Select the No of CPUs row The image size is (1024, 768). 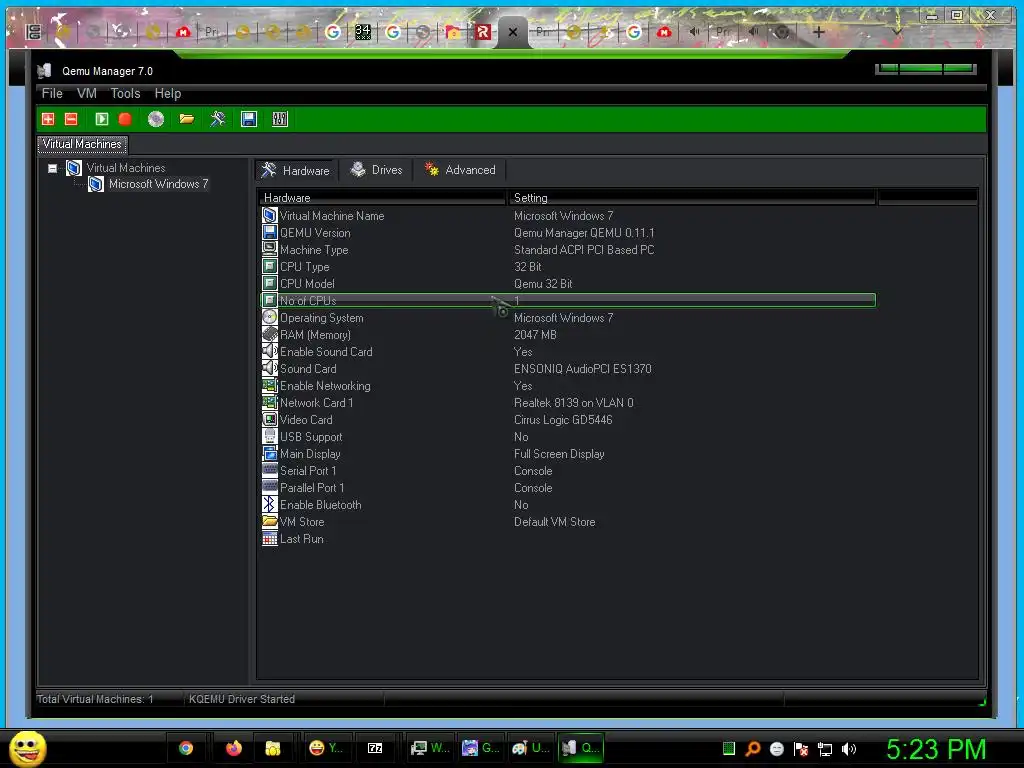[x=568, y=300]
